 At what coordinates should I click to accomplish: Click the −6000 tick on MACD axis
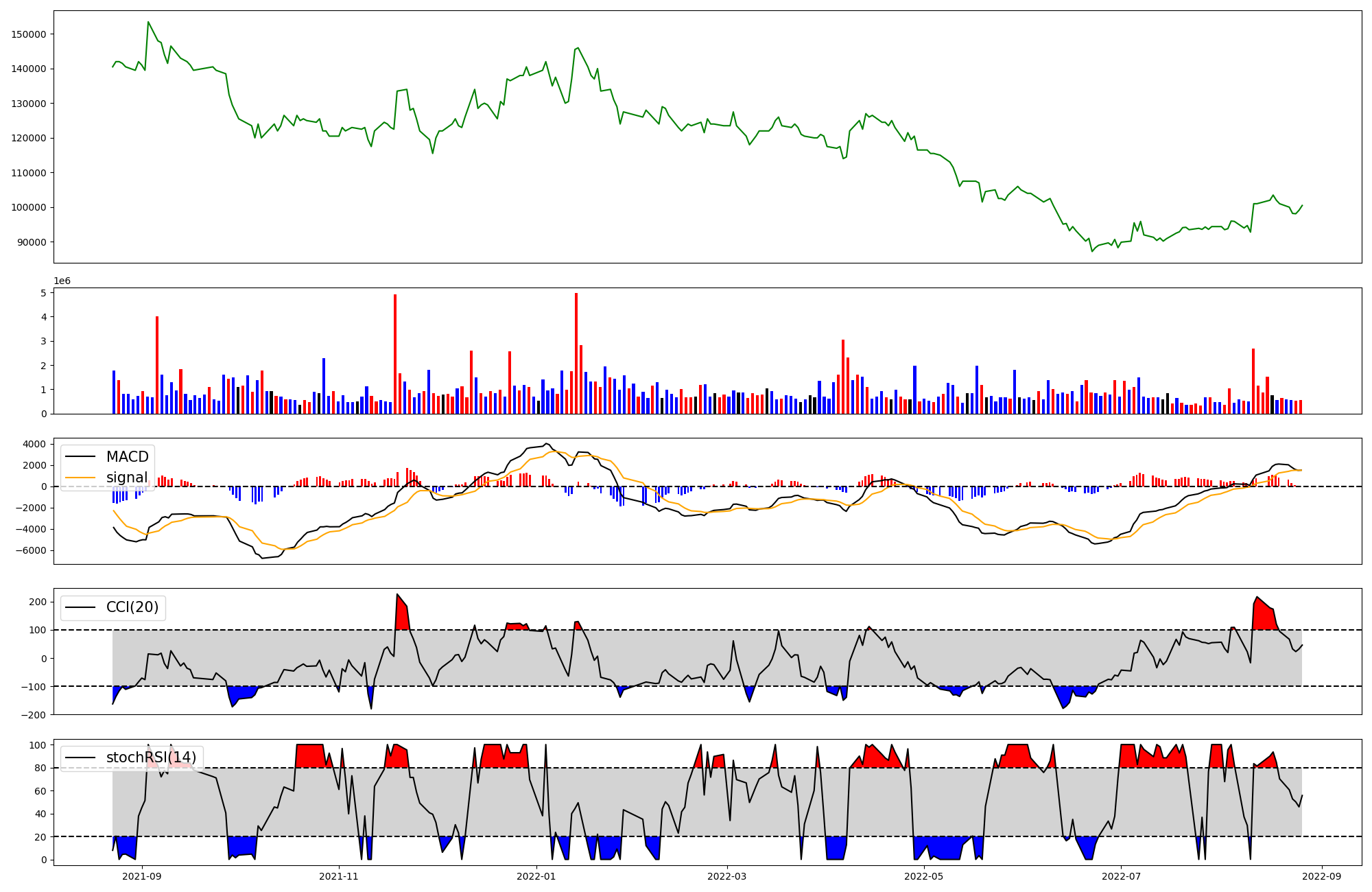[x=32, y=550]
